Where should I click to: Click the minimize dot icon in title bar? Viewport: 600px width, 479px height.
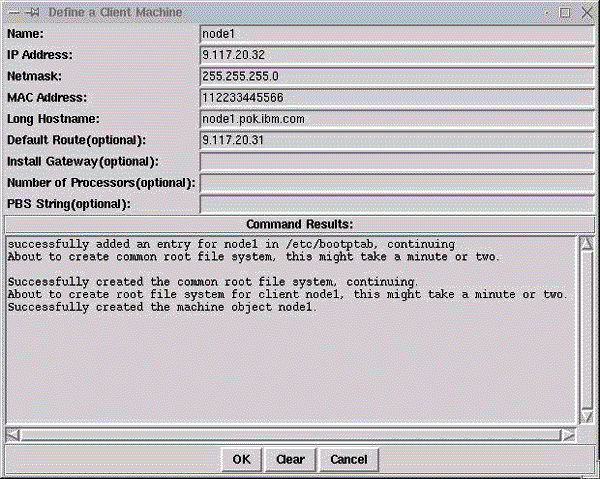click(548, 12)
